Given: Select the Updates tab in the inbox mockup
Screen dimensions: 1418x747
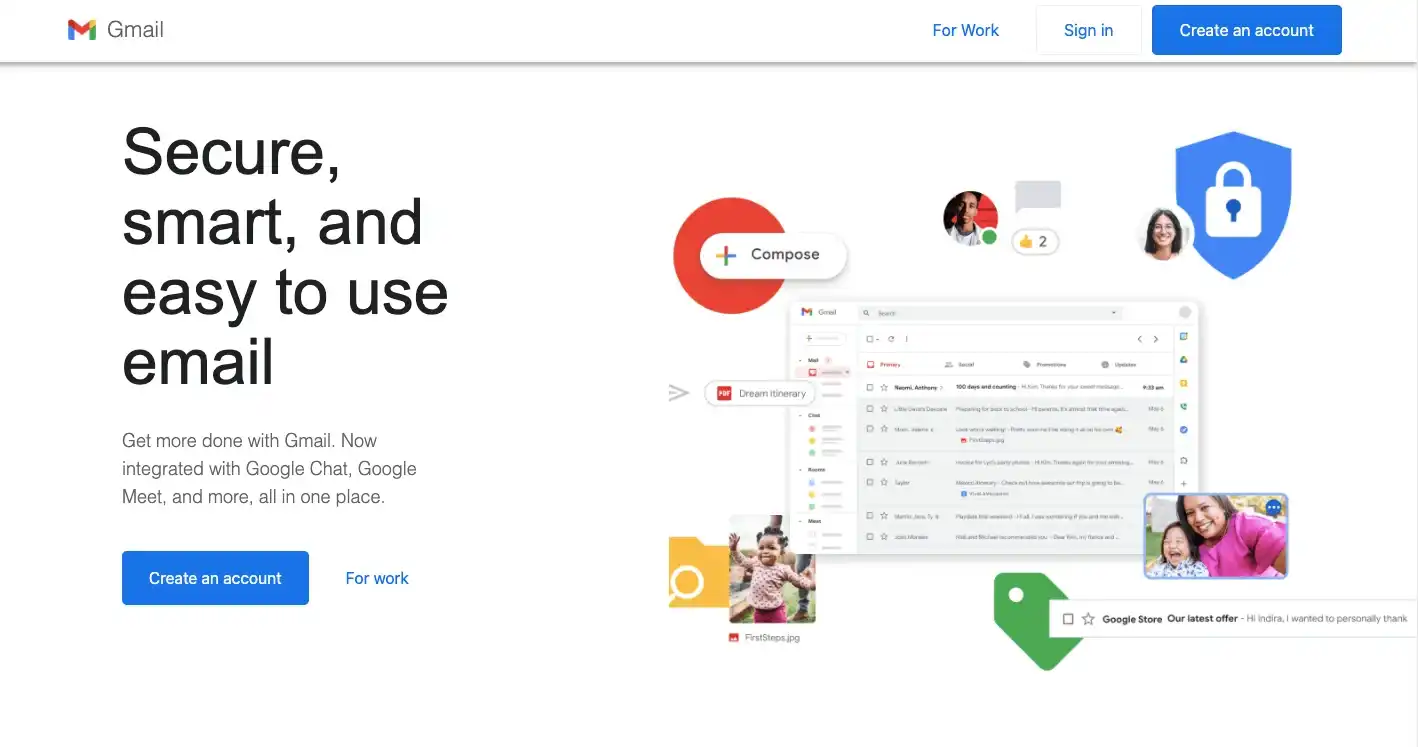Looking at the screenshot, I should tap(1119, 364).
